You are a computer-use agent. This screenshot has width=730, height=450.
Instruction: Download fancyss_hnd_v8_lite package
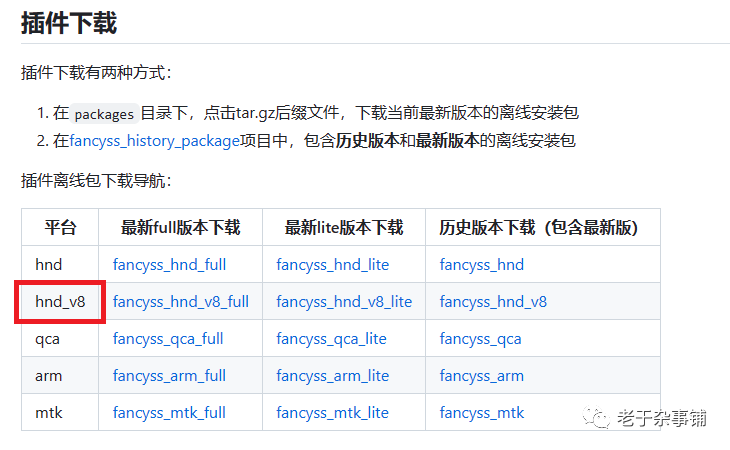[x=345, y=302]
